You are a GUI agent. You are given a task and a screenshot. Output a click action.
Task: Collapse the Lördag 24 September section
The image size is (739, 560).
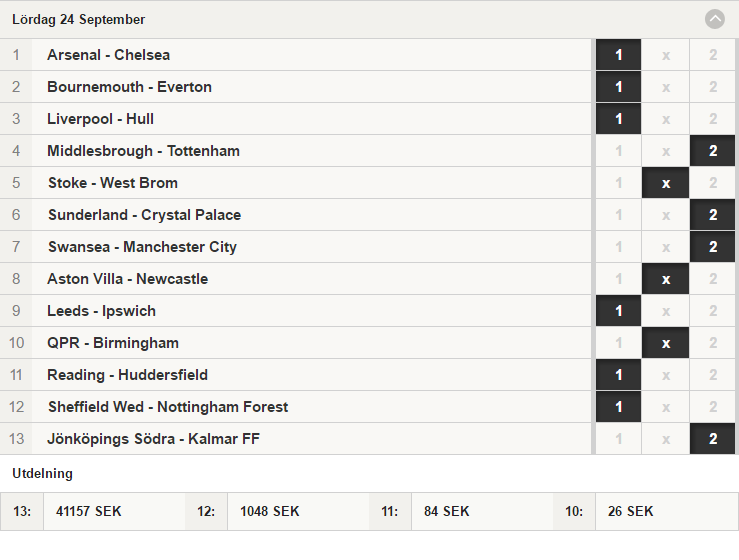[x=714, y=19]
